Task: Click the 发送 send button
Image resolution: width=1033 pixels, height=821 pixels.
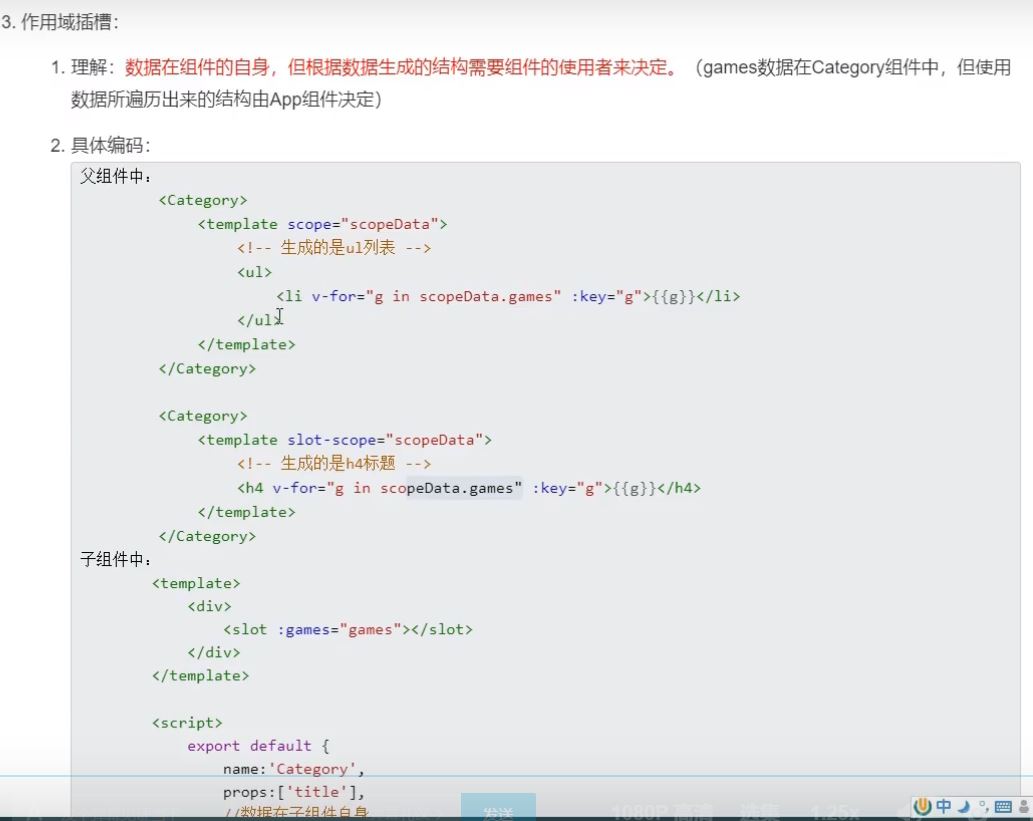Action: pyautogui.click(x=498, y=809)
